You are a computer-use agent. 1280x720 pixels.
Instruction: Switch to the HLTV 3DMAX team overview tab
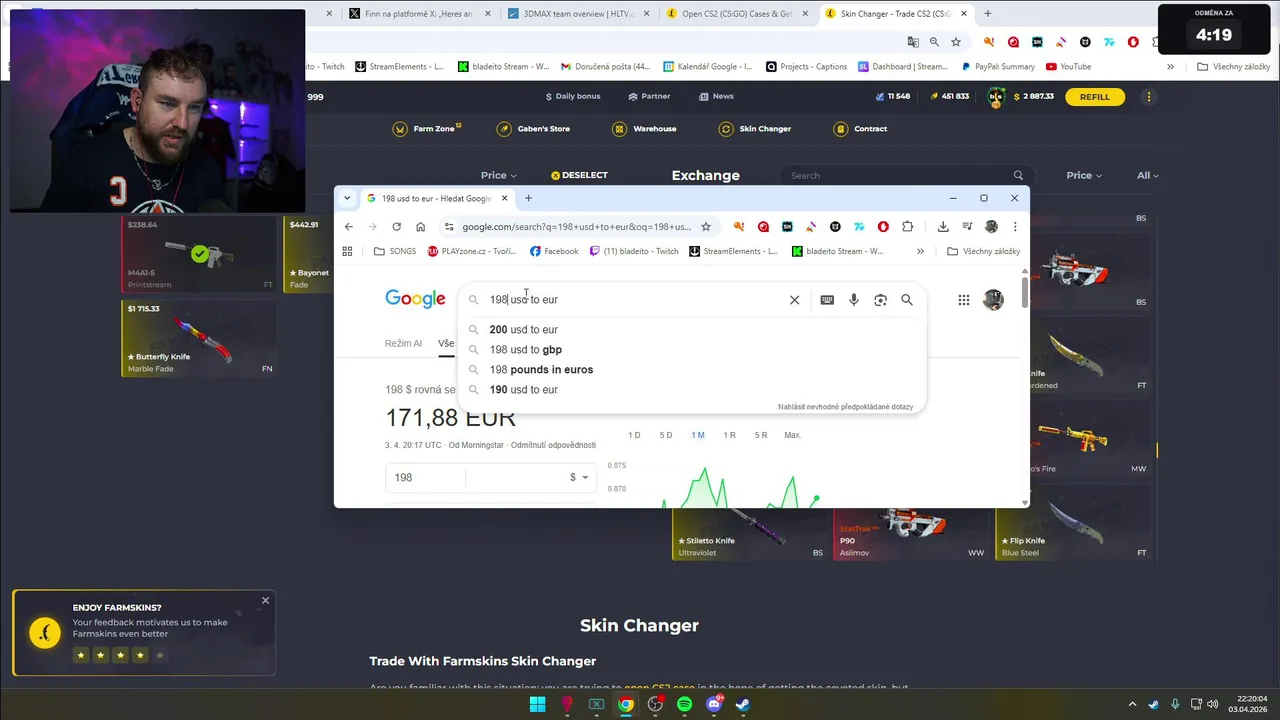point(577,14)
